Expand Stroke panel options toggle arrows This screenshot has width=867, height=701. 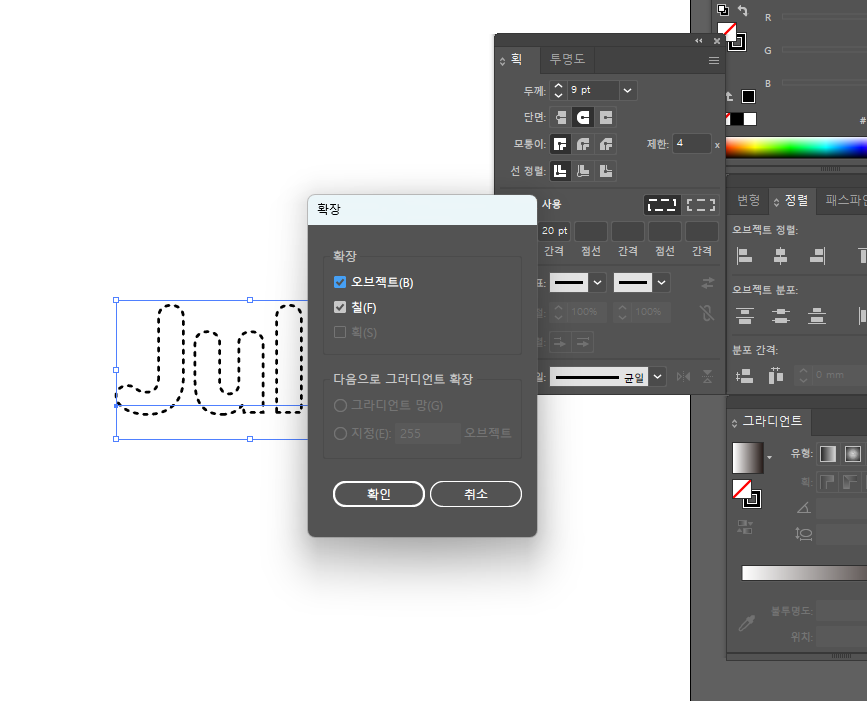pyautogui.click(x=503, y=61)
